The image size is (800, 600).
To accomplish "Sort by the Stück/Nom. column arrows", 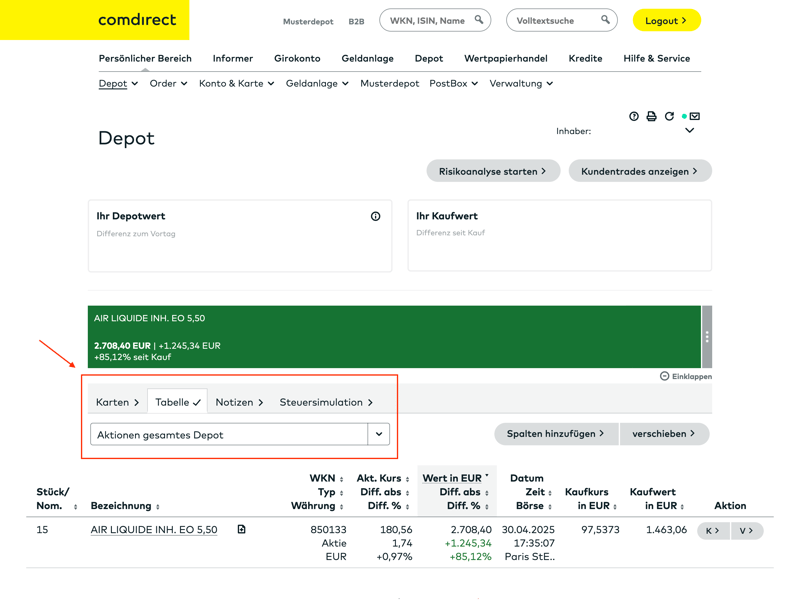I will 76,507.
